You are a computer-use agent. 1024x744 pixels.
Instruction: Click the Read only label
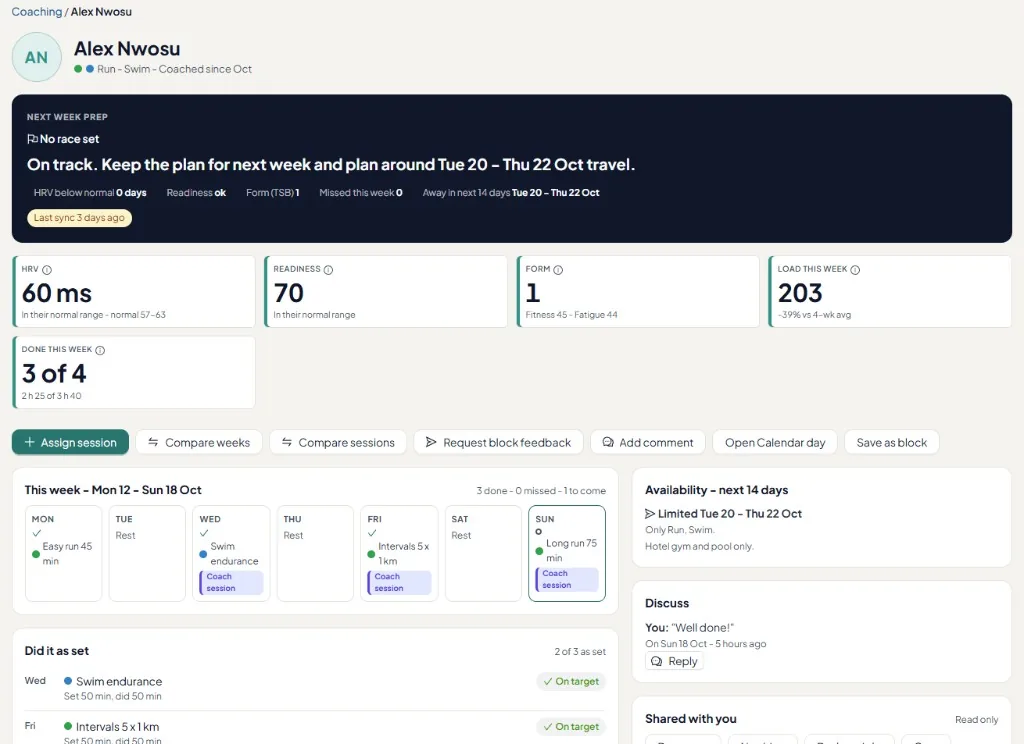(x=976, y=719)
